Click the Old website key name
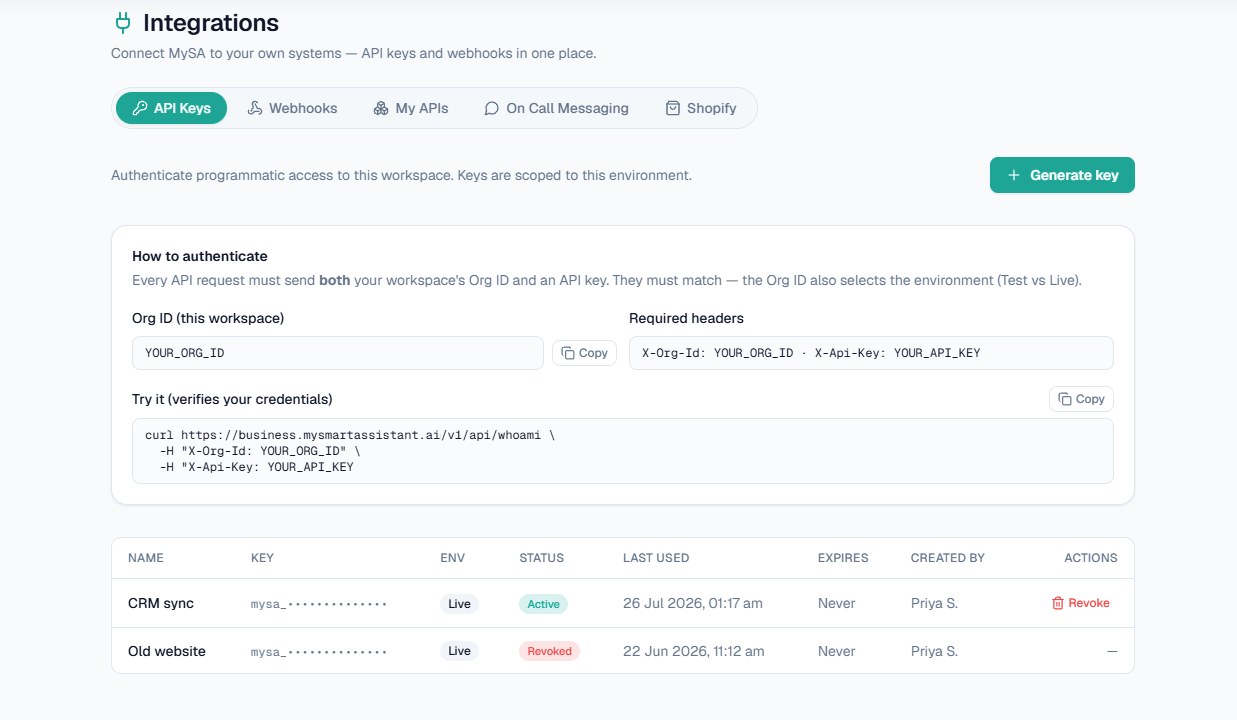Image resolution: width=1237 pixels, height=720 pixels. (x=167, y=651)
